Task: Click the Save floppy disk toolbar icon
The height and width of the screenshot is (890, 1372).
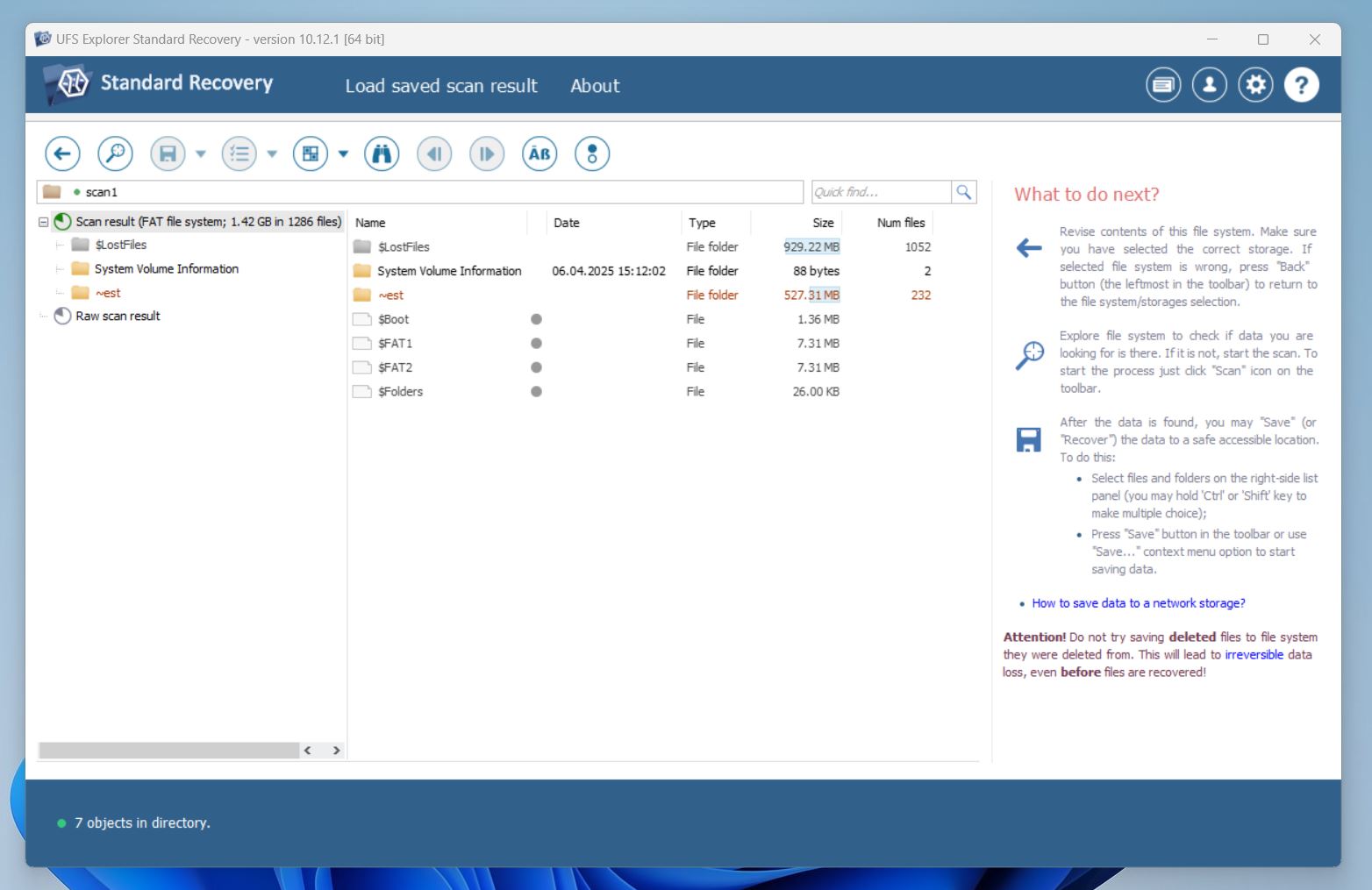Action: click(168, 154)
